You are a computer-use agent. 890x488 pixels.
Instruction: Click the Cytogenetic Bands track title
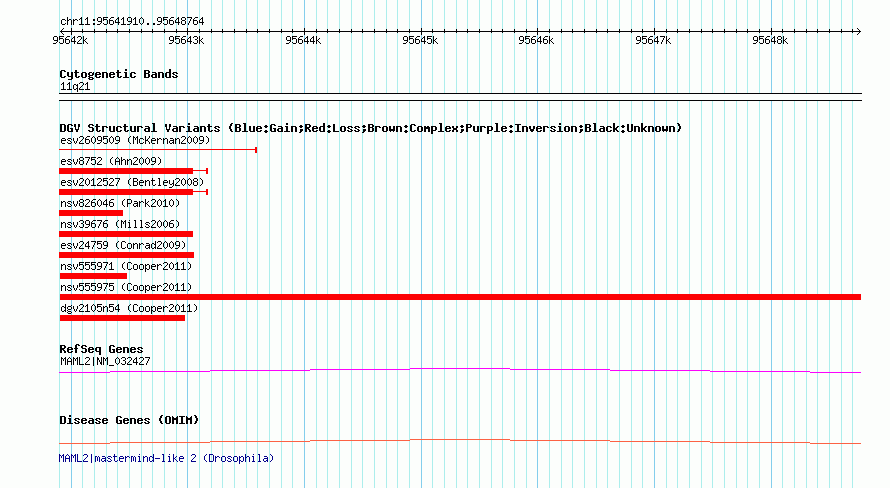pyautogui.click(x=119, y=74)
